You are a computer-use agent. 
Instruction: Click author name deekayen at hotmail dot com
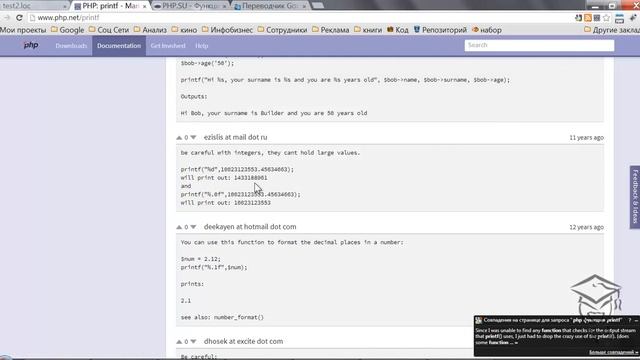[250, 227]
